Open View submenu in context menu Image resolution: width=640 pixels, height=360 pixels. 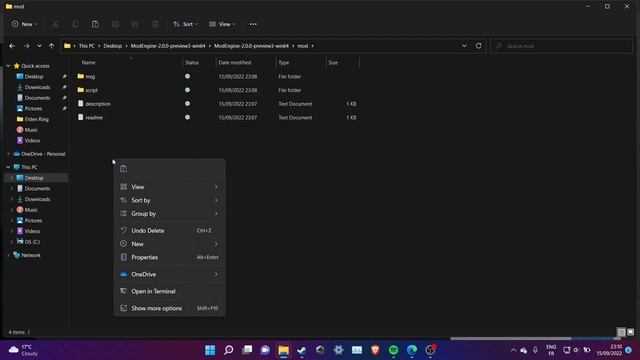(169, 187)
